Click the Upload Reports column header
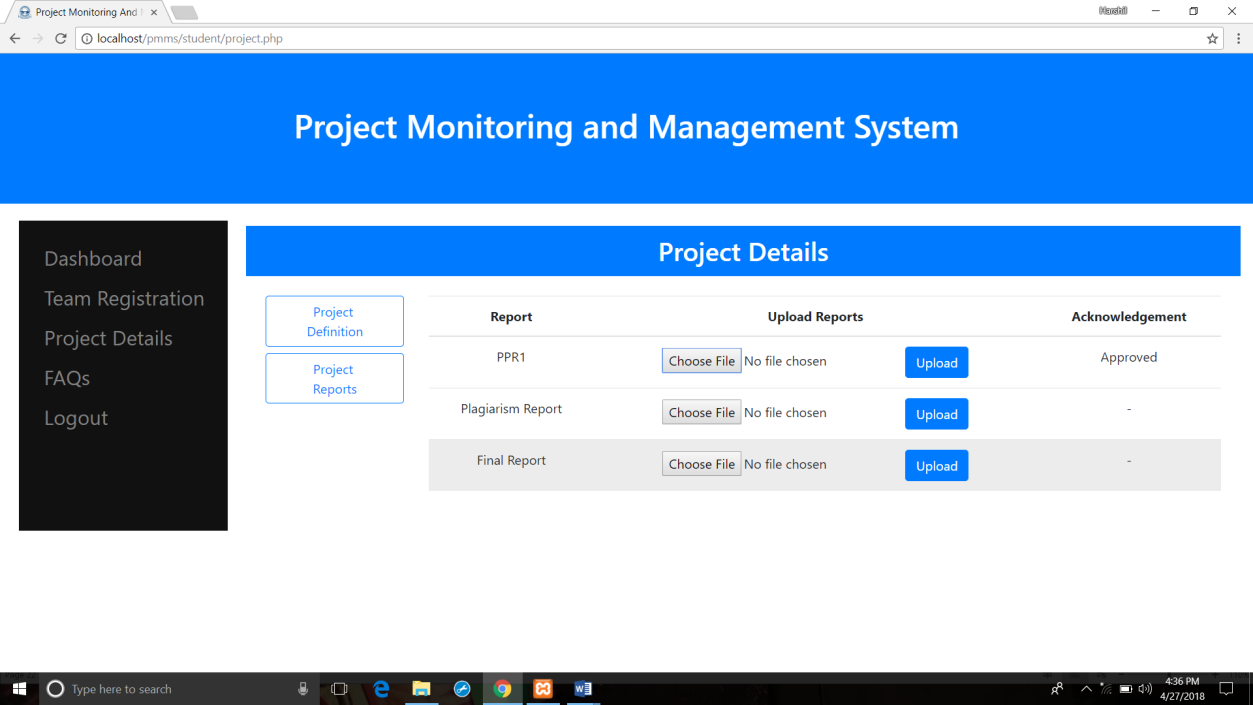1253x705 pixels. click(x=815, y=317)
